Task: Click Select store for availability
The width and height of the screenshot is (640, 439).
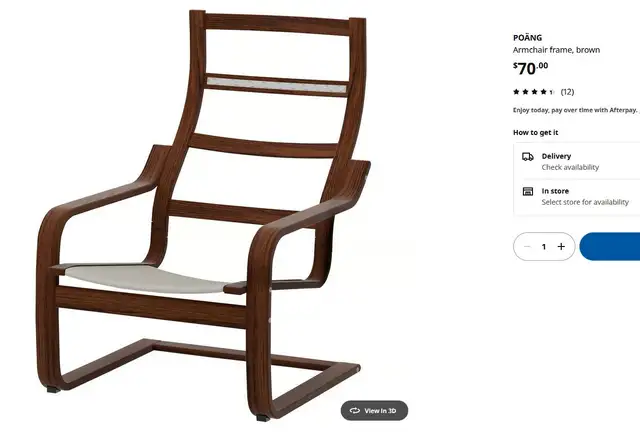Action: 585,202
